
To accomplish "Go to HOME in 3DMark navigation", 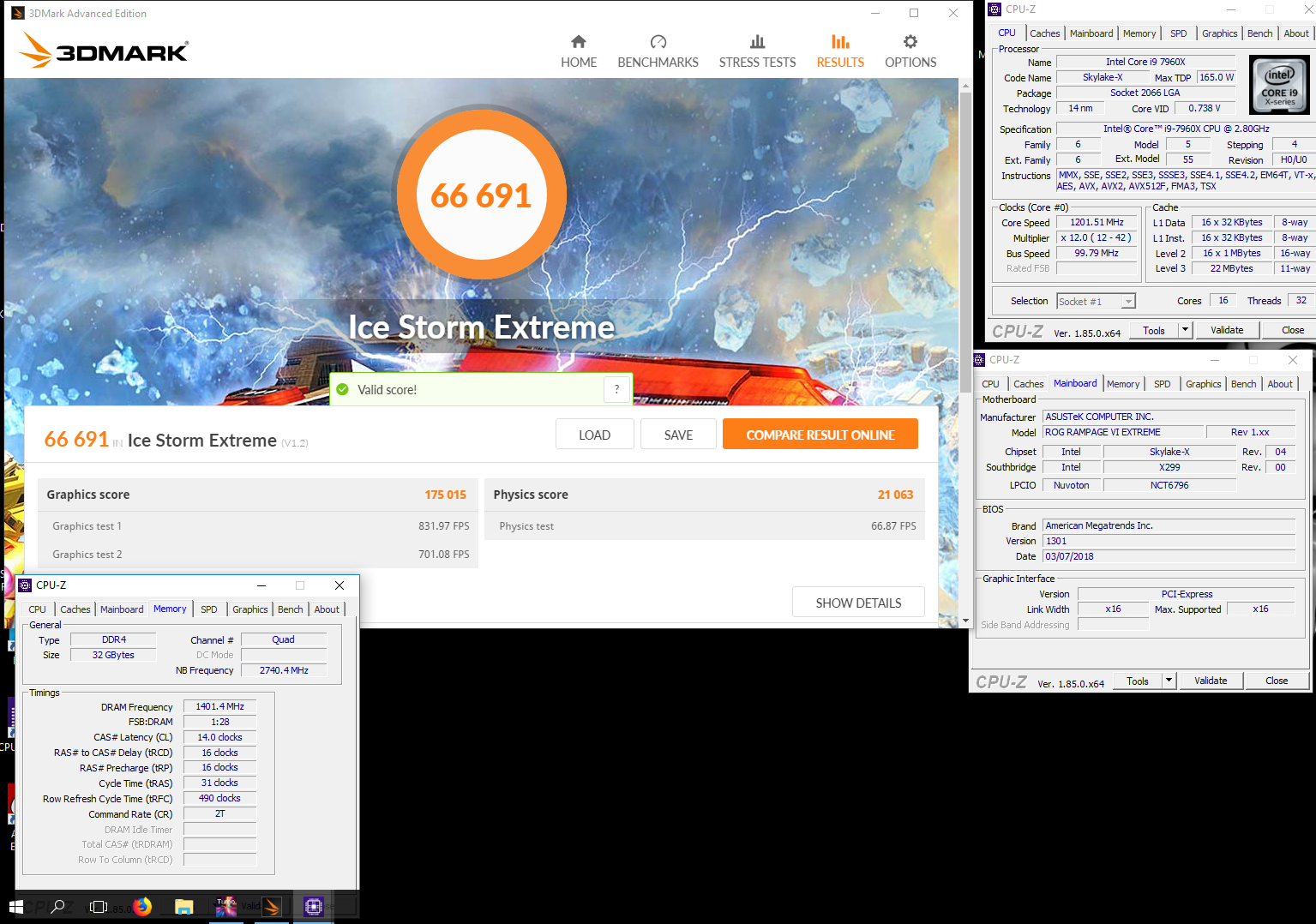I will [579, 51].
